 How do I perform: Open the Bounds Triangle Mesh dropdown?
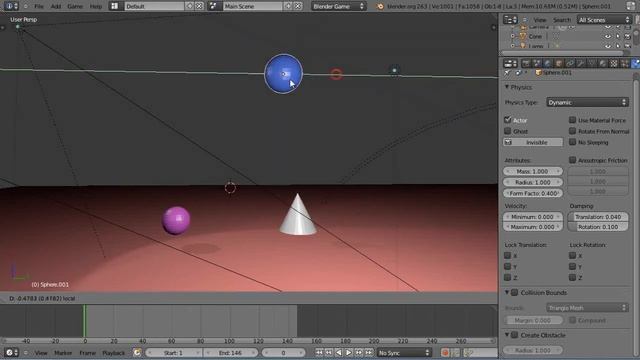click(x=587, y=308)
